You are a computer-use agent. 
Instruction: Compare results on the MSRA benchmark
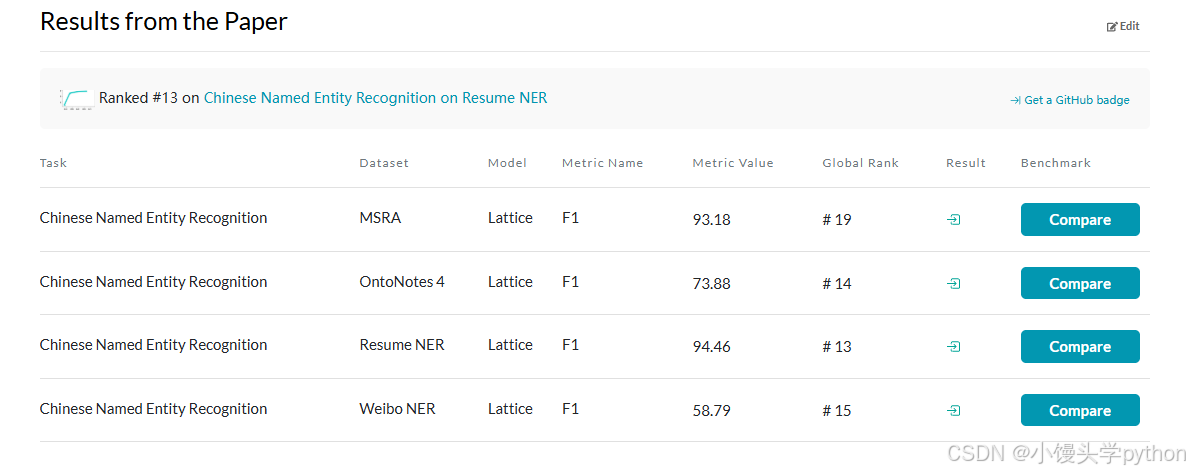(x=1080, y=220)
